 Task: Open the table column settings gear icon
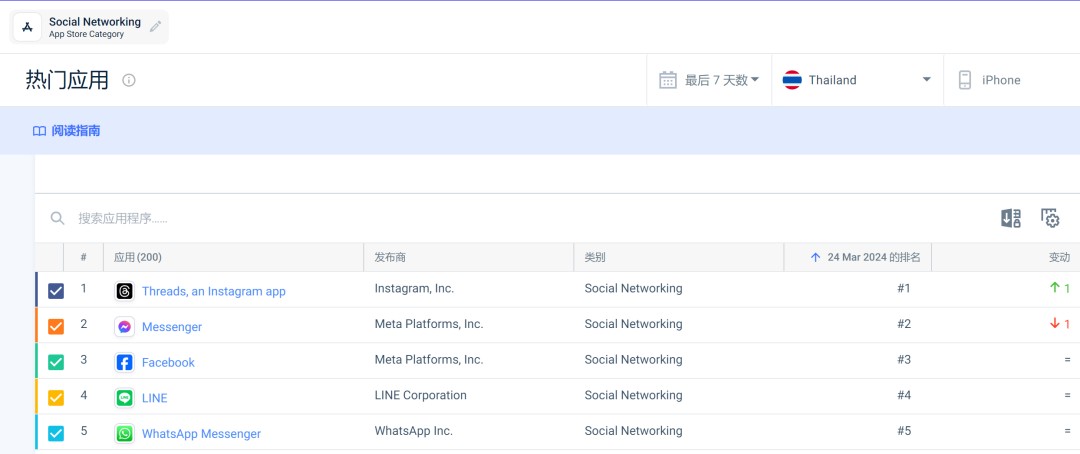coord(1050,218)
